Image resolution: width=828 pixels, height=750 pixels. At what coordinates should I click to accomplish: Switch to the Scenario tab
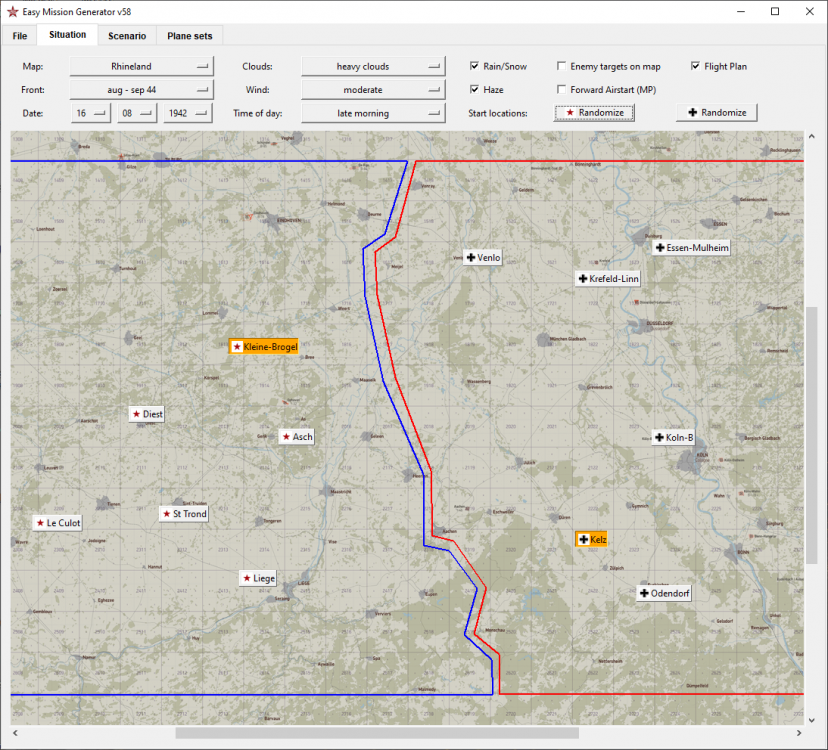tap(127, 36)
